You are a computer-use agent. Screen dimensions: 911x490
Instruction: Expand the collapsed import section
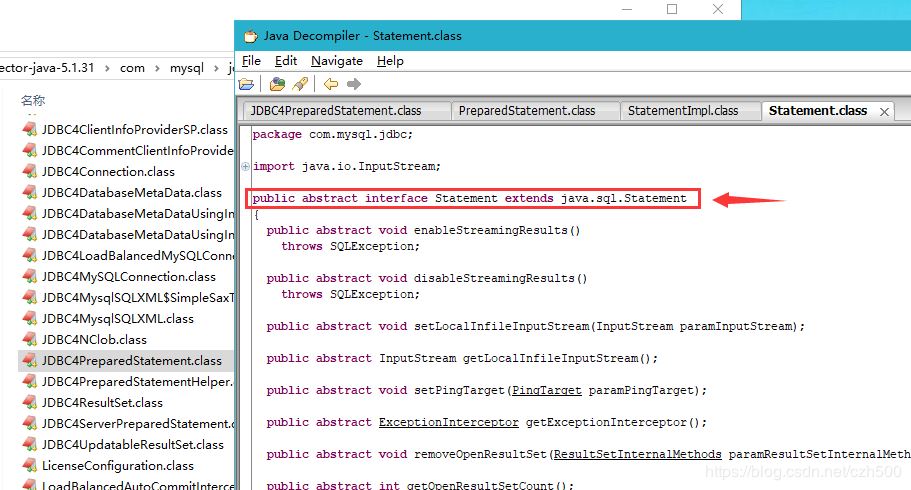click(x=246, y=166)
